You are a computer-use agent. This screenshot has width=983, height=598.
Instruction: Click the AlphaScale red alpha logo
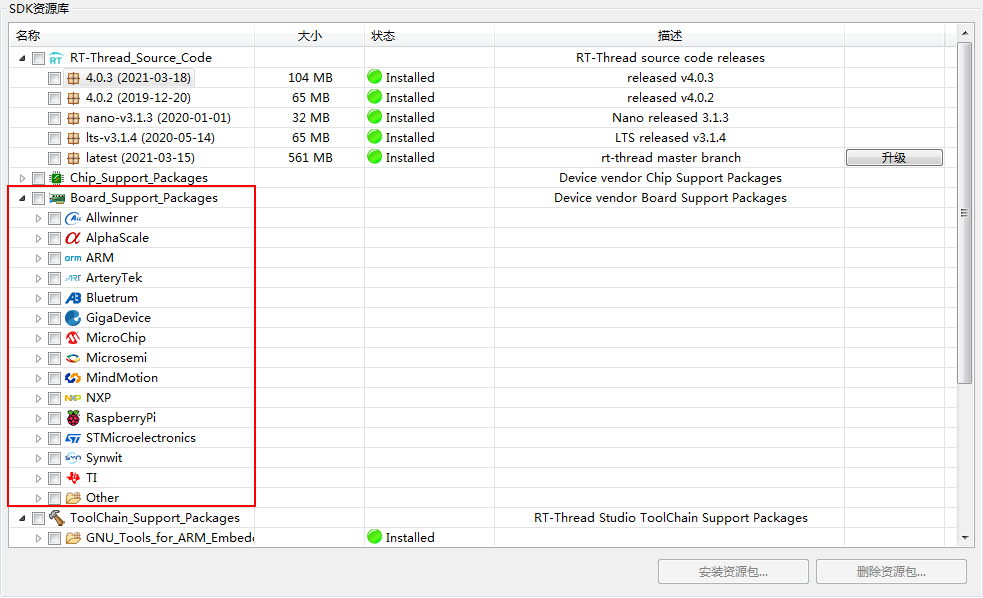tap(73, 238)
